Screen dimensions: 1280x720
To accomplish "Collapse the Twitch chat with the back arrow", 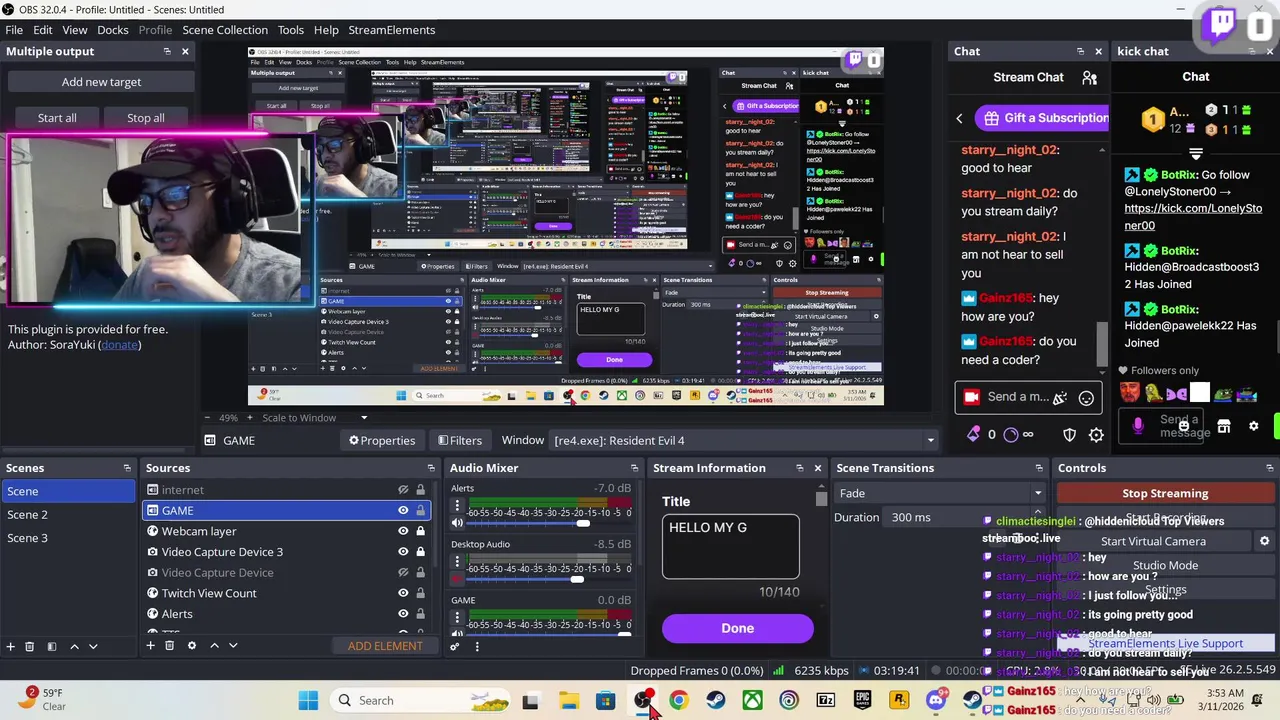I will coord(959,118).
